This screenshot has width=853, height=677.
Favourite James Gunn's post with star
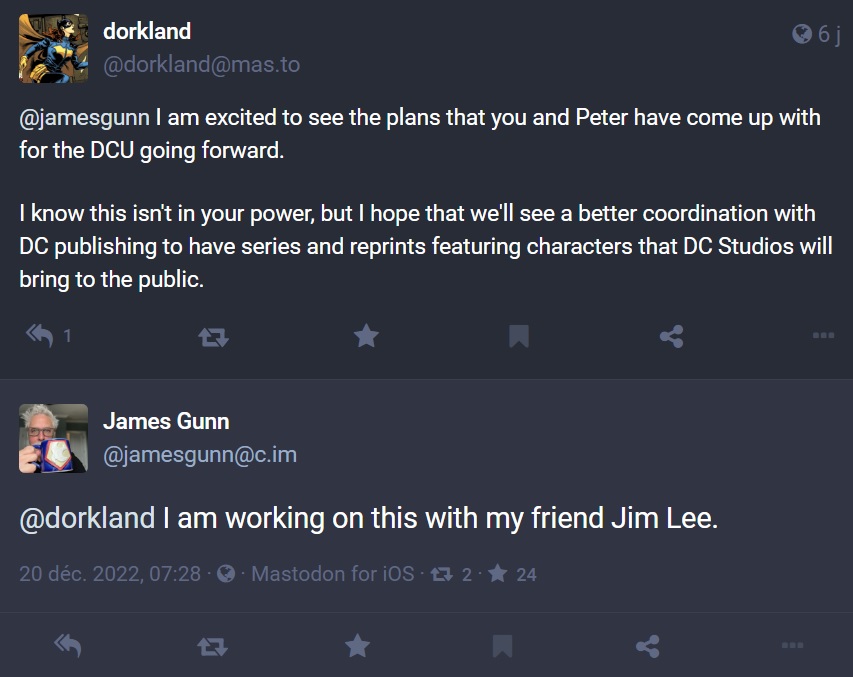point(357,646)
